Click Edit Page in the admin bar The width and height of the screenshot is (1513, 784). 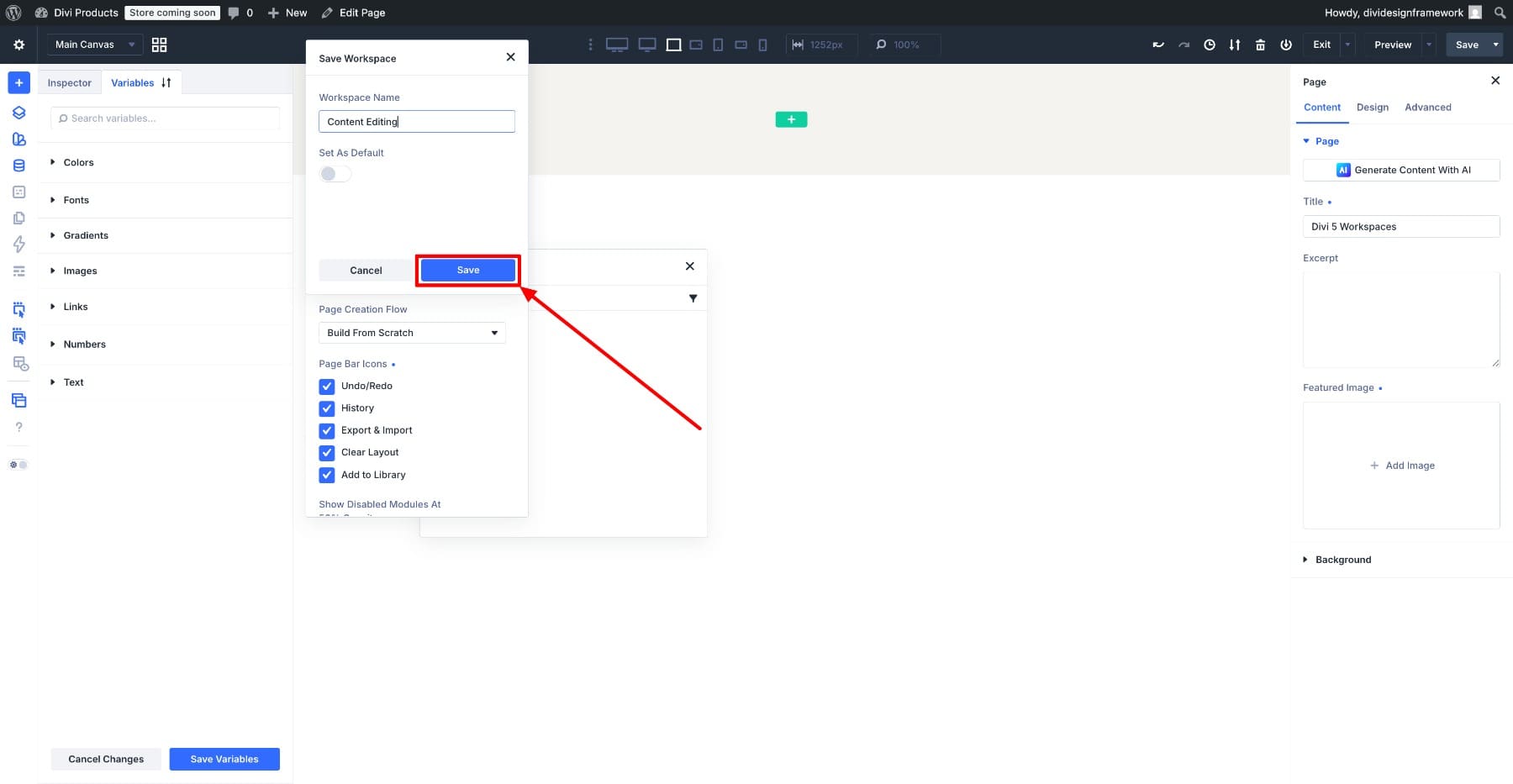[x=353, y=13]
